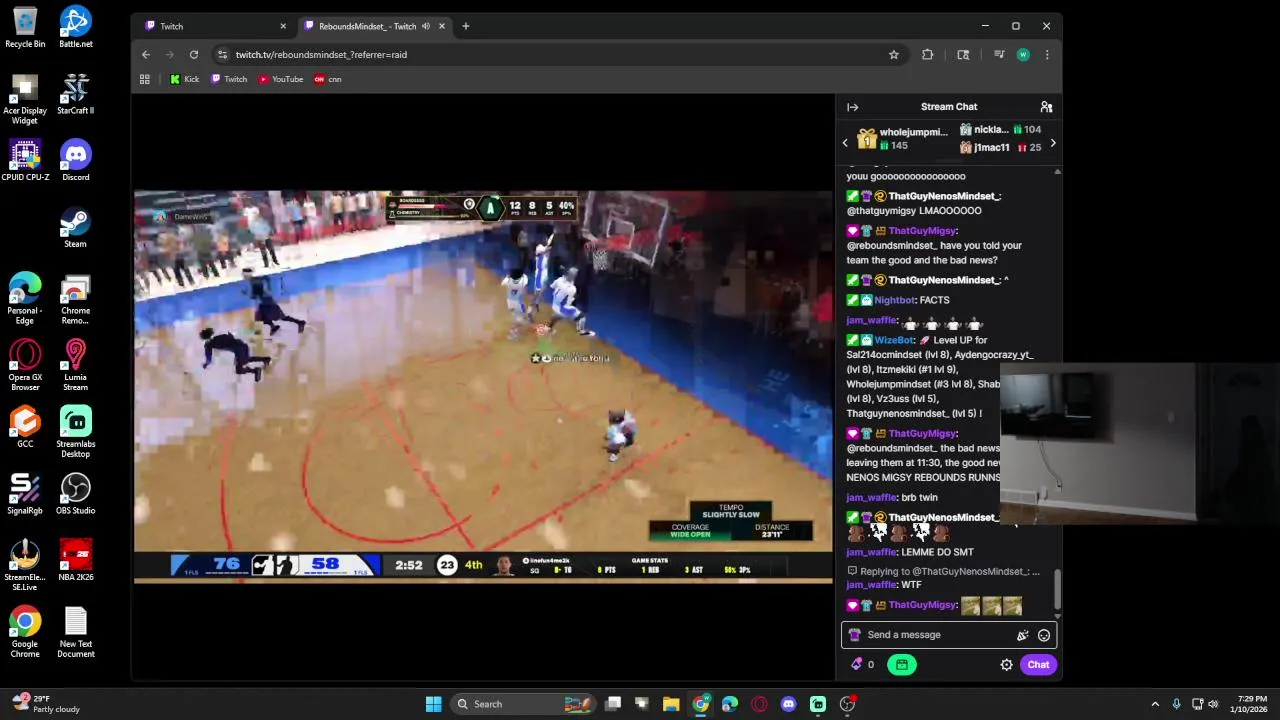Viewport: 1280px width, 720px height.
Task: Open the chat celebration icon
Action: (1022, 635)
